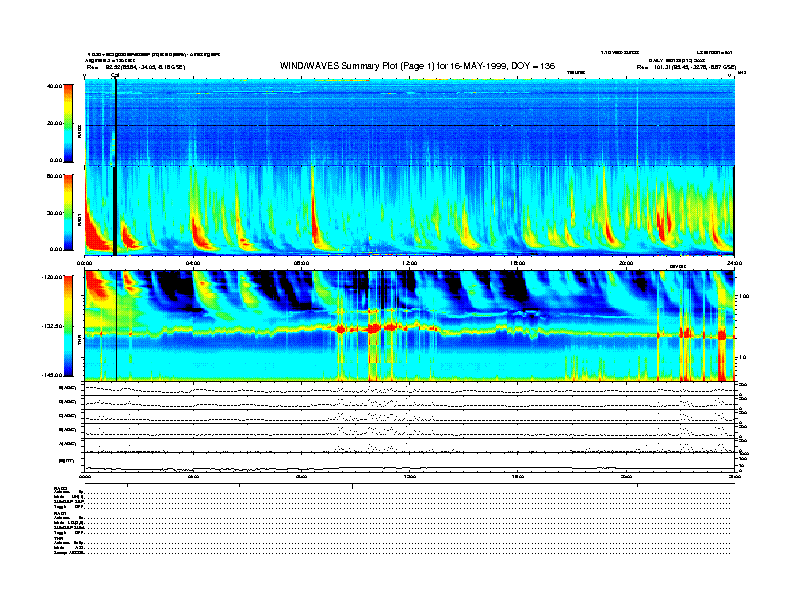
Task: Click the RAD2 vertical axis label
Action: pos(79,132)
